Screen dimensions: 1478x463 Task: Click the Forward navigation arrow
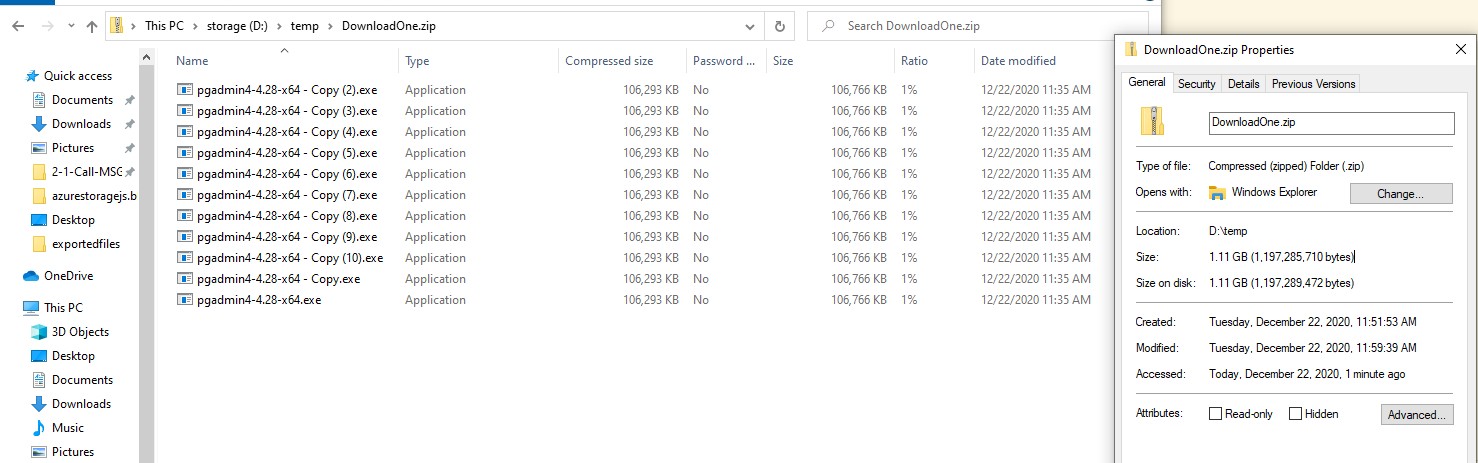click(x=47, y=26)
